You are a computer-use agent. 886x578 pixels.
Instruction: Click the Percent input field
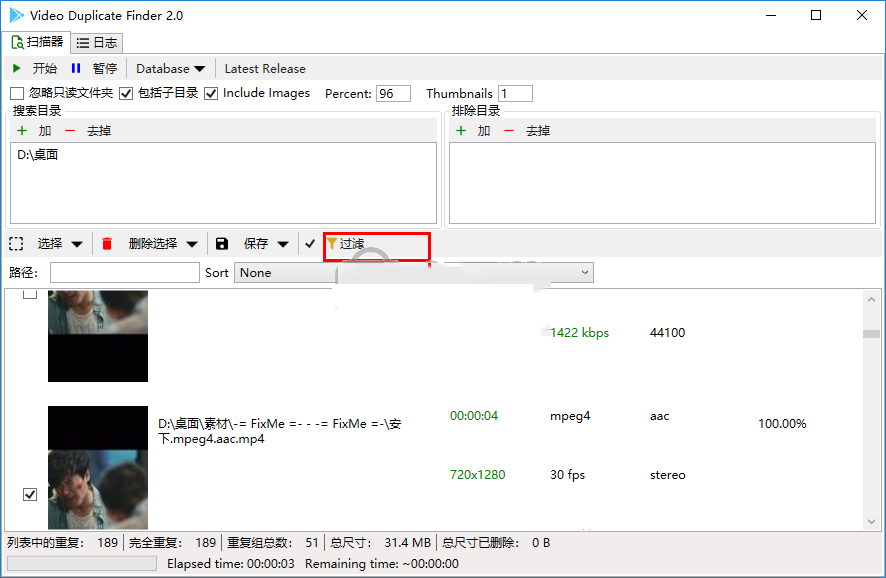point(393,93)
